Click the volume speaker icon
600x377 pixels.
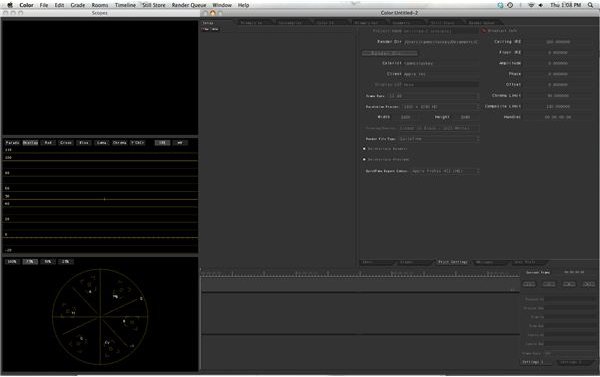click(x=540, y=5)
